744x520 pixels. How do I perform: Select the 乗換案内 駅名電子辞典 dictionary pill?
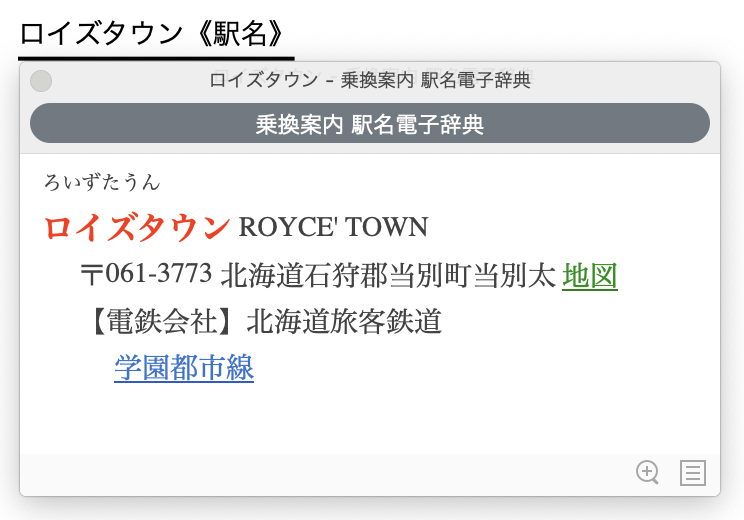[x=370, y=123]
